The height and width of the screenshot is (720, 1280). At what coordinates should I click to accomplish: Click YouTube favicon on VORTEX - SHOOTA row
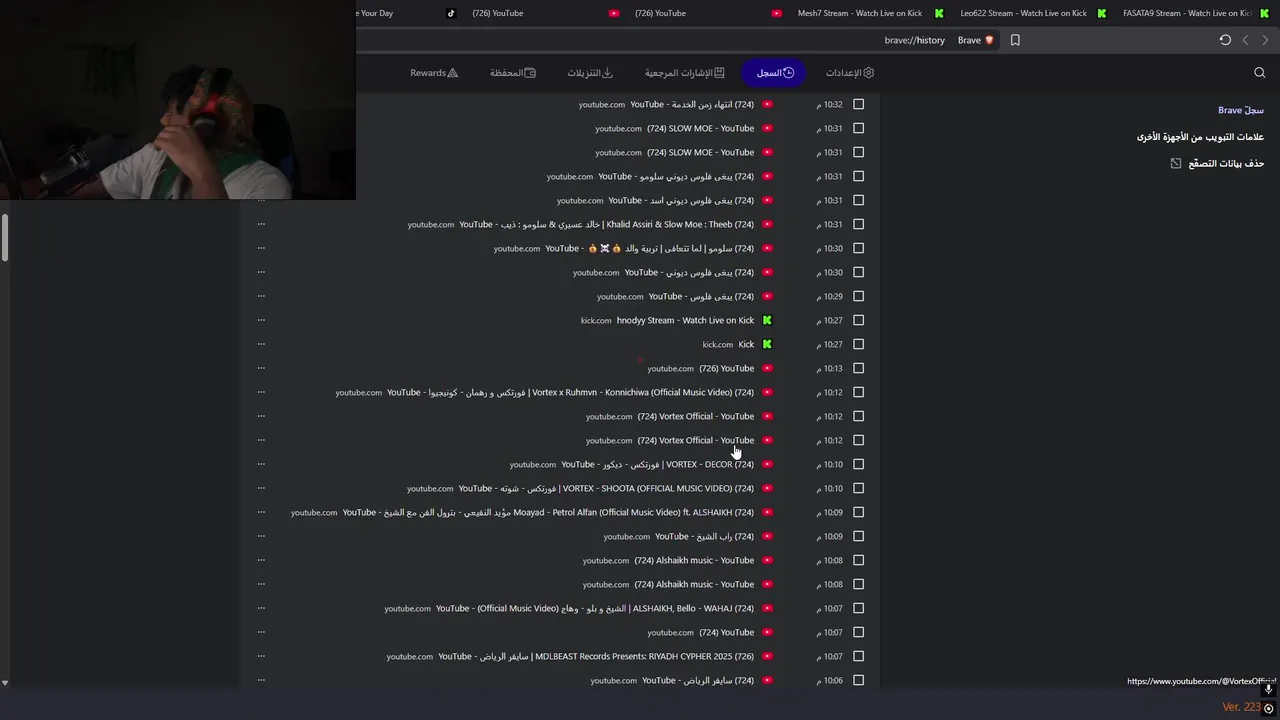point(767,488)
